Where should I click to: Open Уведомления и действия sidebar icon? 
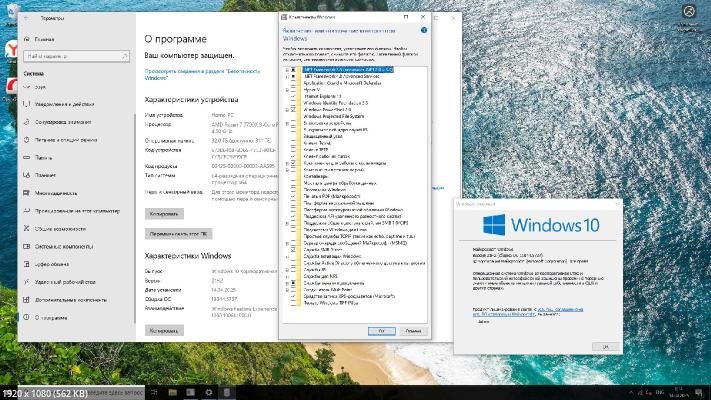(27, 104)
